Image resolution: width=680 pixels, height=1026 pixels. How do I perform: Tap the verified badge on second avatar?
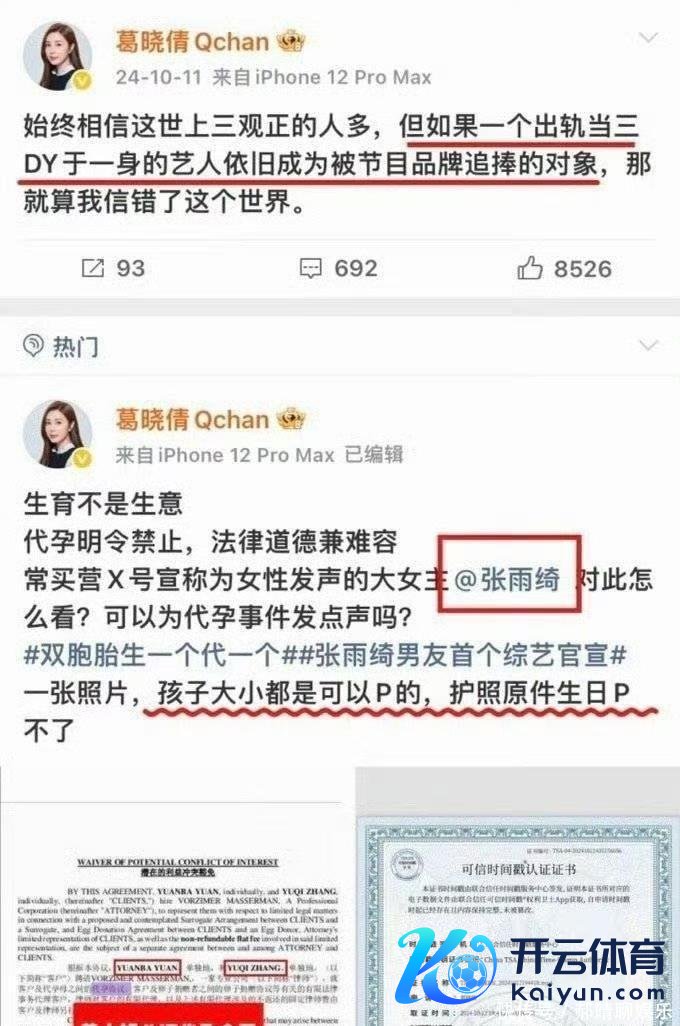coord(82,459)
